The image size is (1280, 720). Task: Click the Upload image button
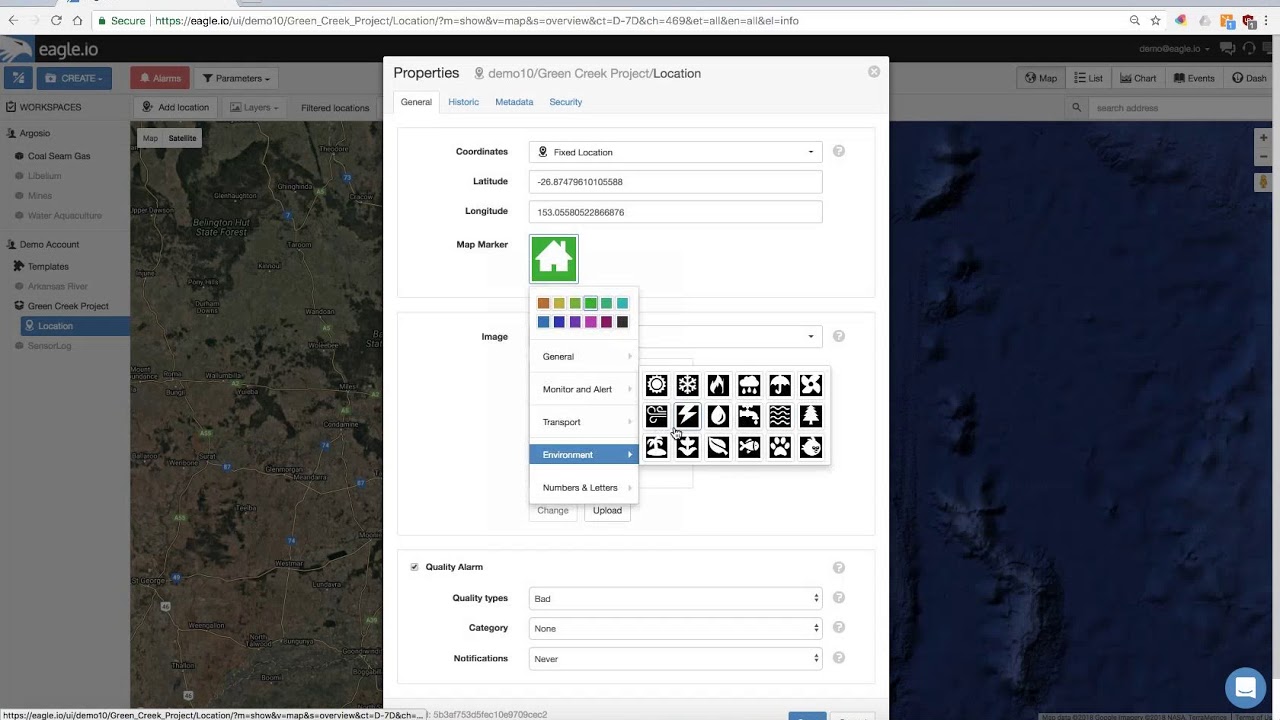point(607,510)
